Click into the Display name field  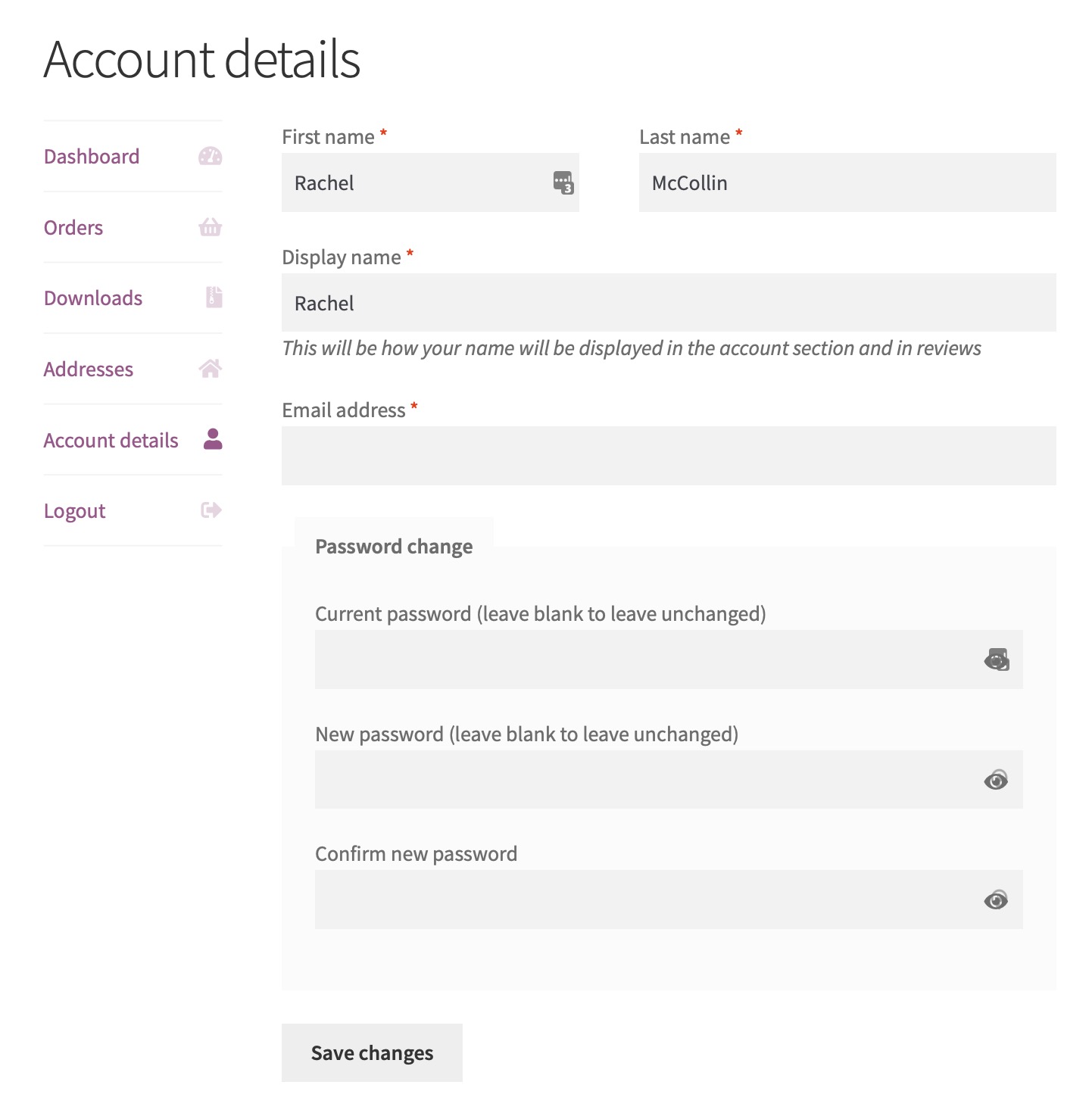click(669, 303)
